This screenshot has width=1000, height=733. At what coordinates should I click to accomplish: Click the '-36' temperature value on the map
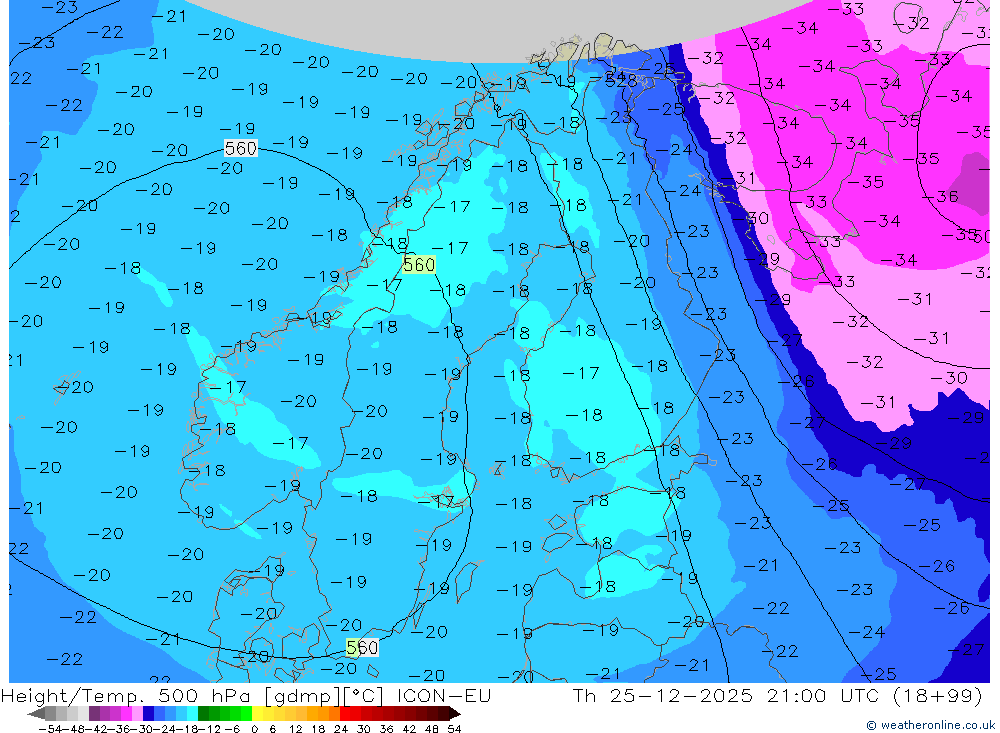tap(941, 196)
